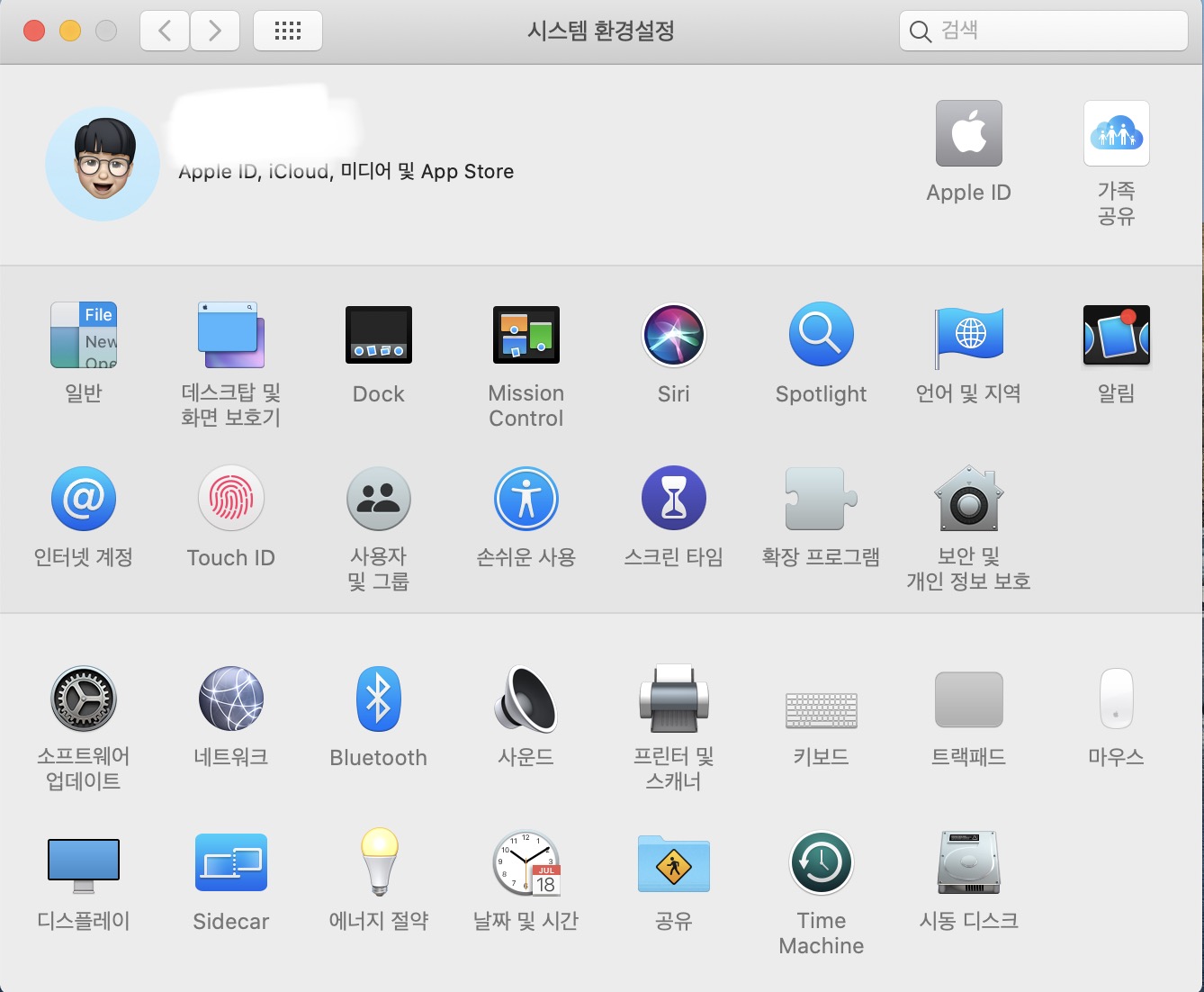Open 공유 (Sharing) preferences

tap(674, 862)
